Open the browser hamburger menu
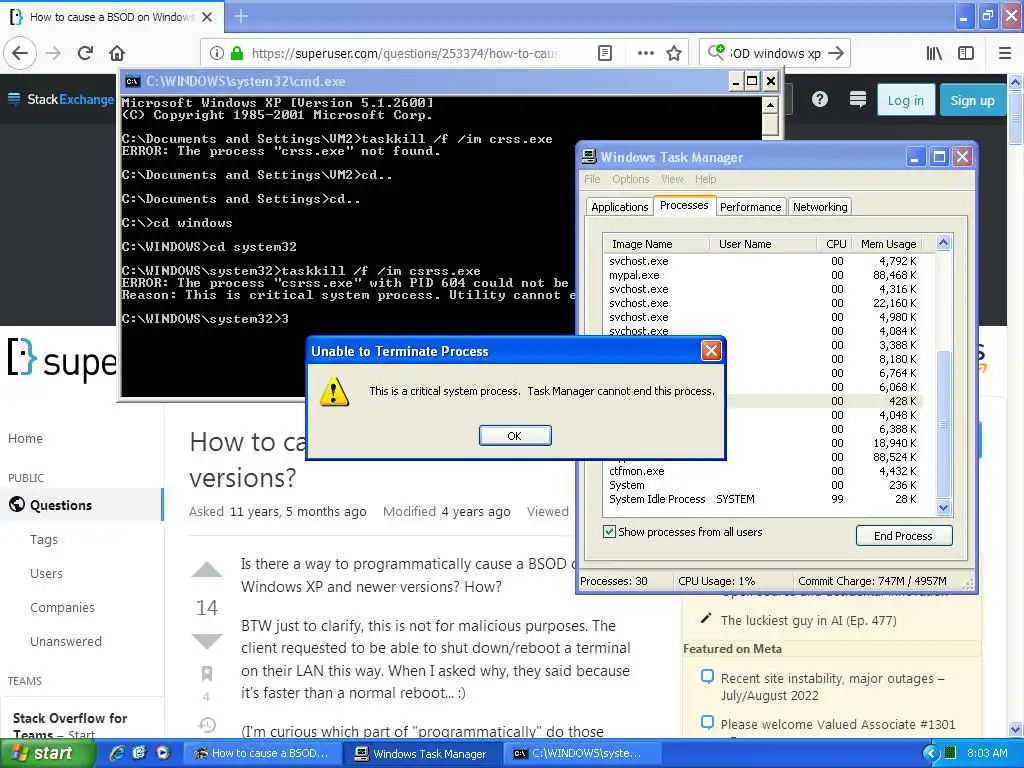Screen dimensions: 1024x768 (1005, 54)
